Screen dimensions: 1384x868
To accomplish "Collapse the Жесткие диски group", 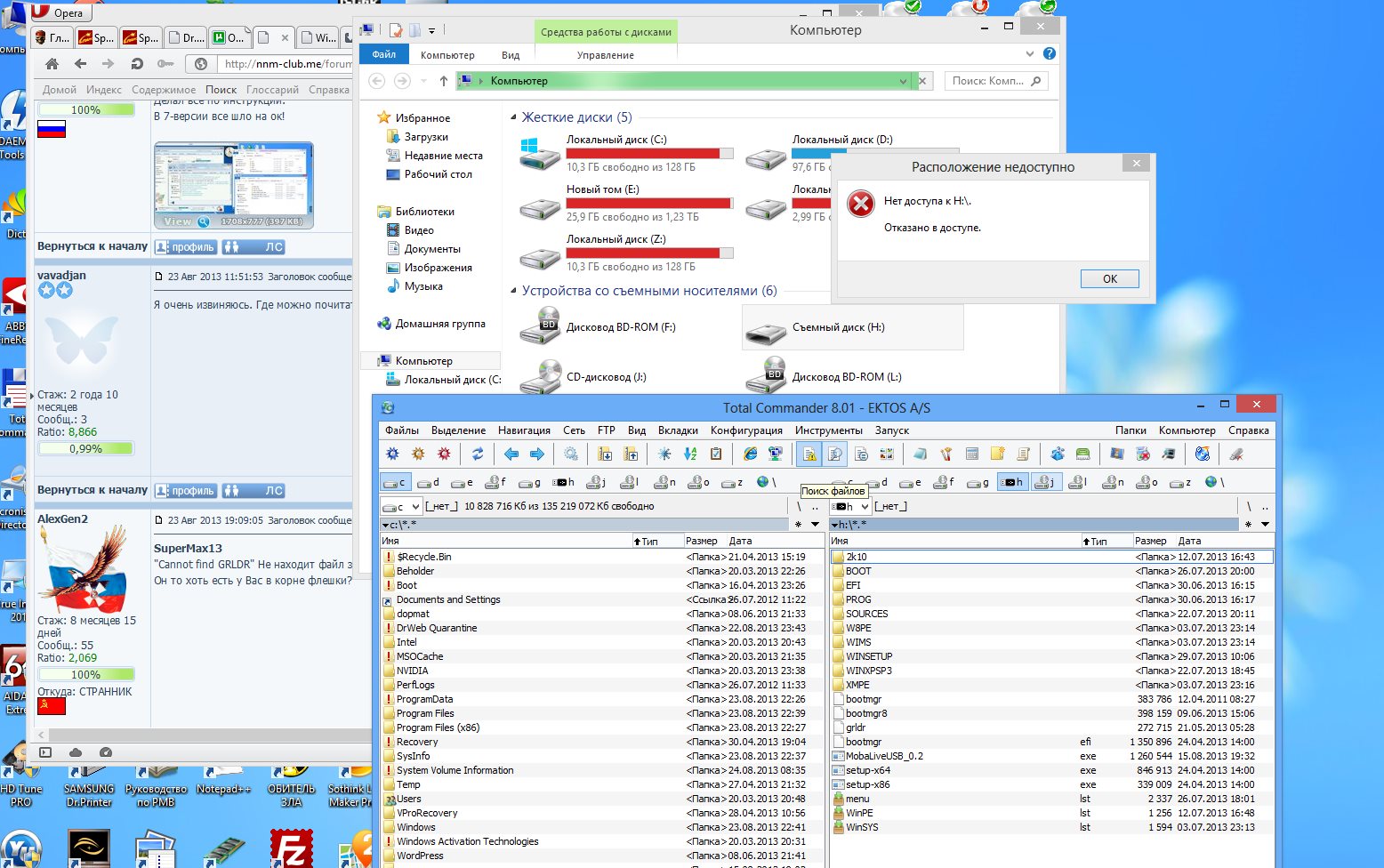I will (x=513, y=117).
